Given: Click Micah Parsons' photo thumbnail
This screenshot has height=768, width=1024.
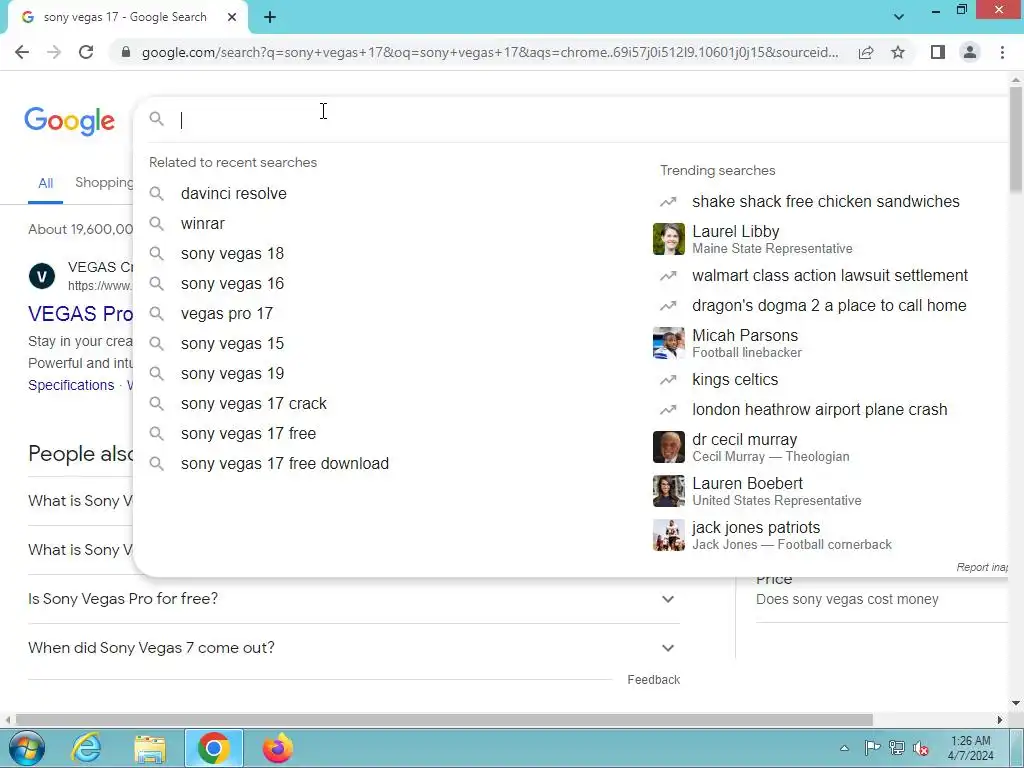Looking at the screenshot, I should (x=669, y=343).
